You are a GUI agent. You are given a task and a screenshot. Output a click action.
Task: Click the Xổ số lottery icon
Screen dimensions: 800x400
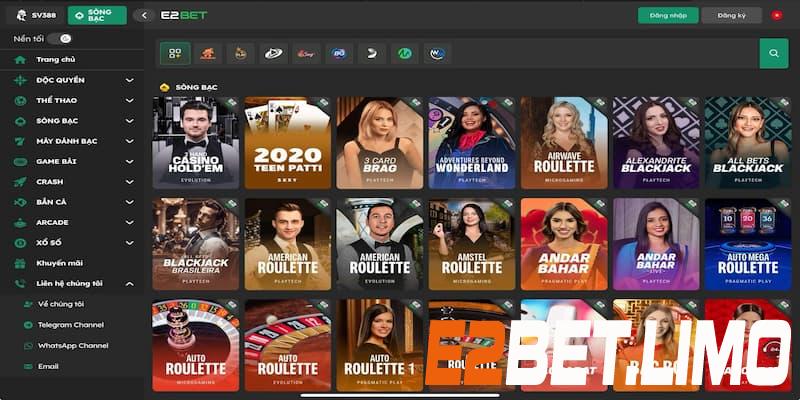(20, 243)
